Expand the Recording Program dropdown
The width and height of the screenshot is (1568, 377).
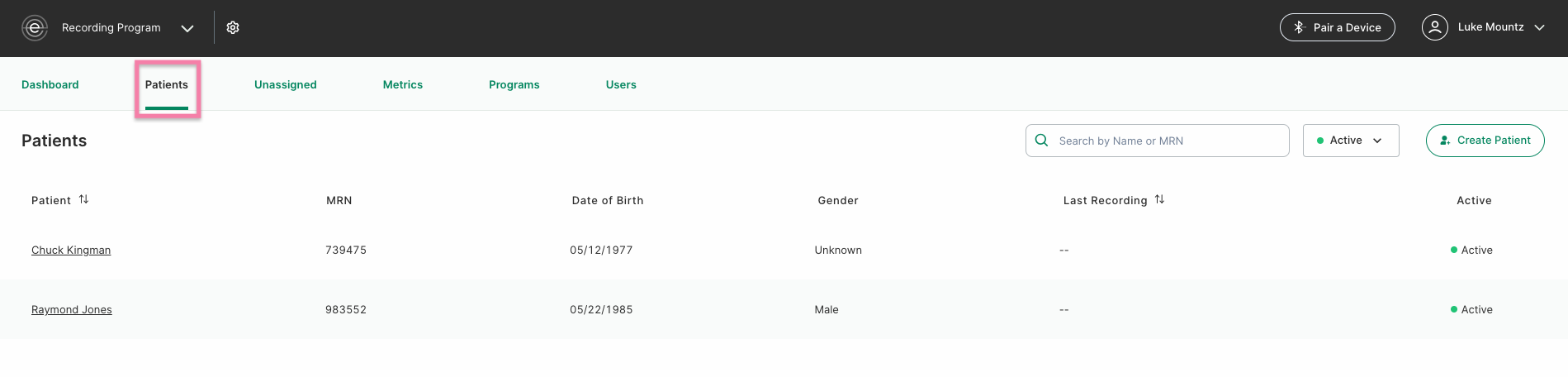[x=187, y=28]
